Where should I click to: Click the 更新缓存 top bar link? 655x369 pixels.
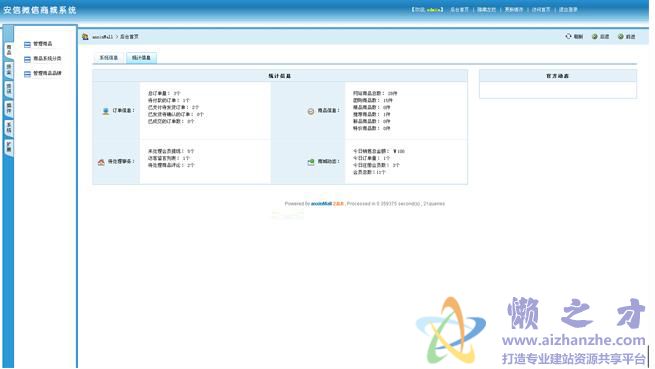pos(514,10)
